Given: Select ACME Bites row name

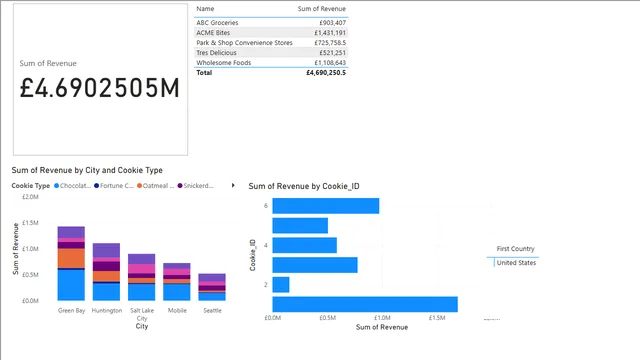Looking at the screenshot, I should tap(213, 33).
